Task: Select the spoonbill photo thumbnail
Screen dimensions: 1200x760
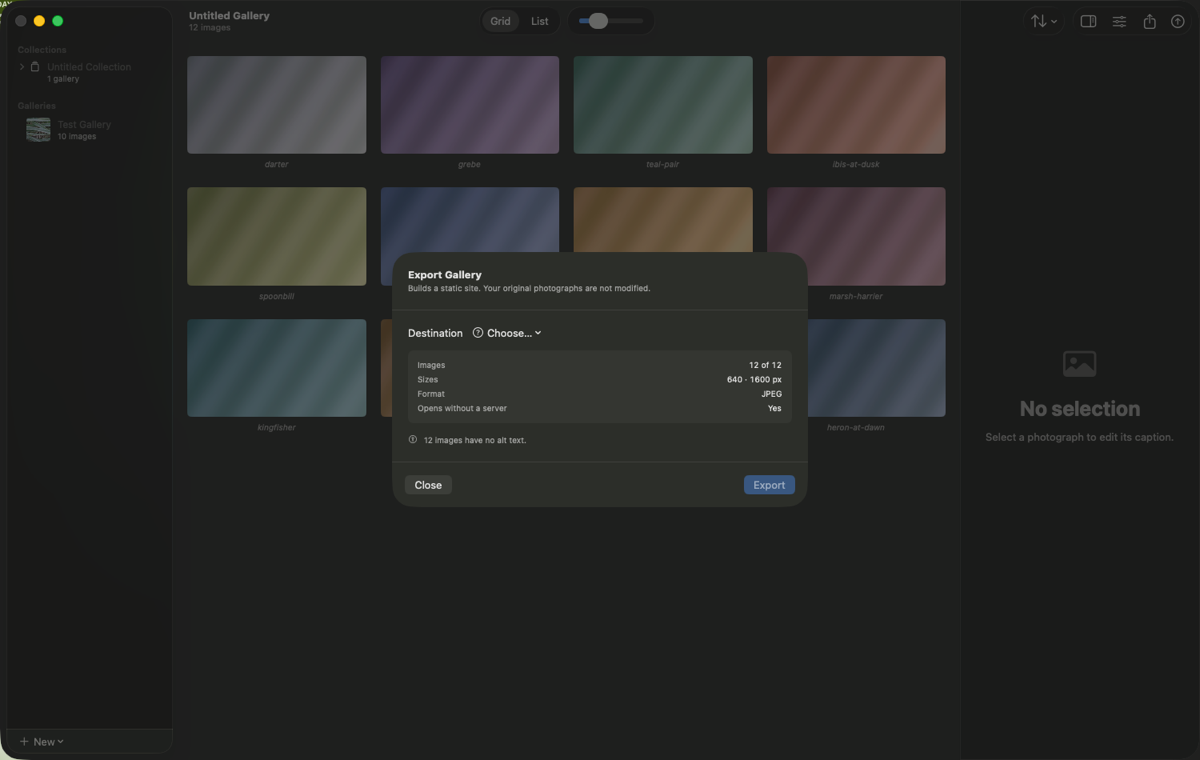Action: point(276,236)
